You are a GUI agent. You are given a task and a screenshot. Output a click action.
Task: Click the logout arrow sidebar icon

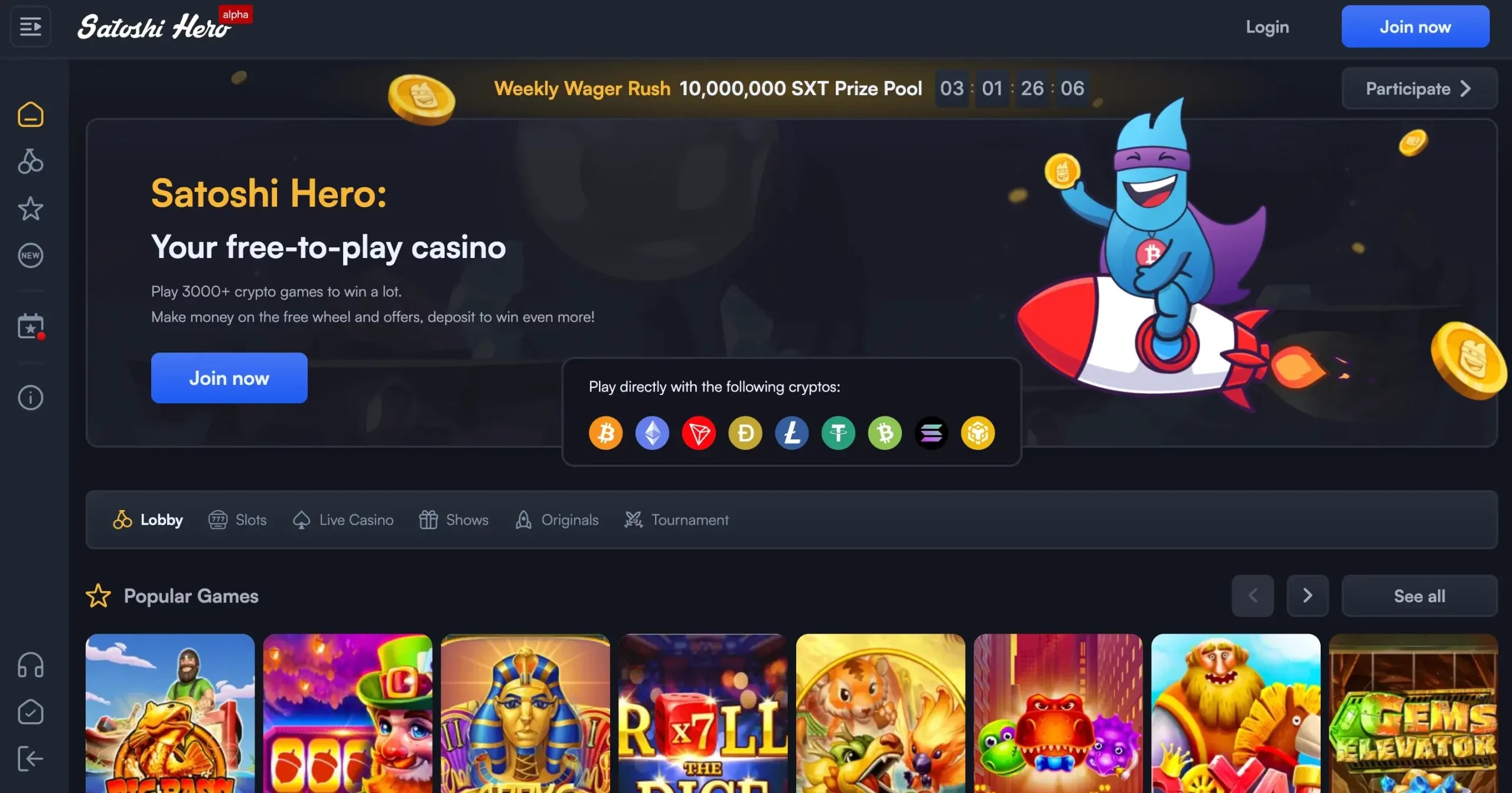31,759
